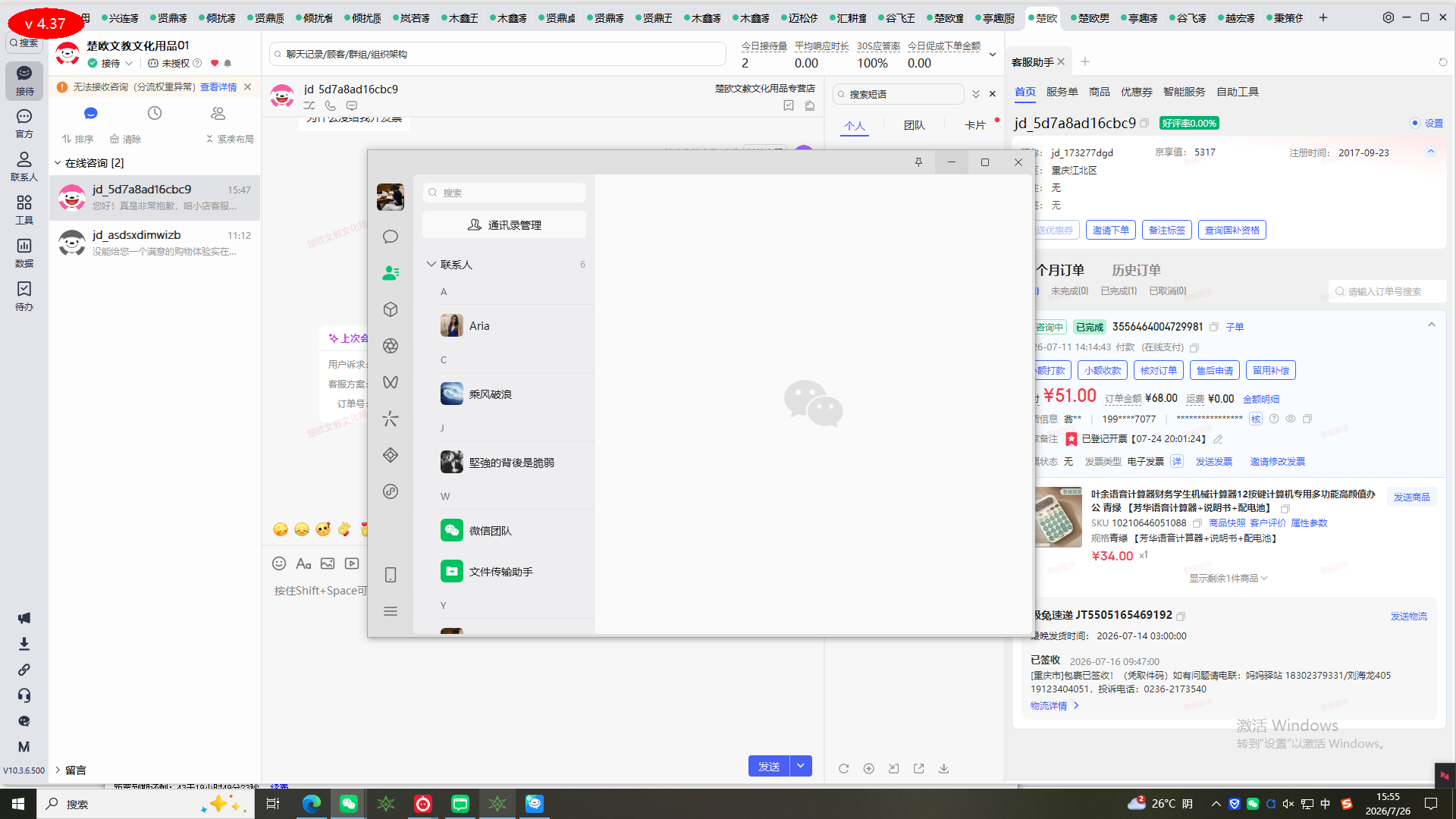1456x819 pixels.
Task: Expand 留言 section
Action: tap(58, 770)
